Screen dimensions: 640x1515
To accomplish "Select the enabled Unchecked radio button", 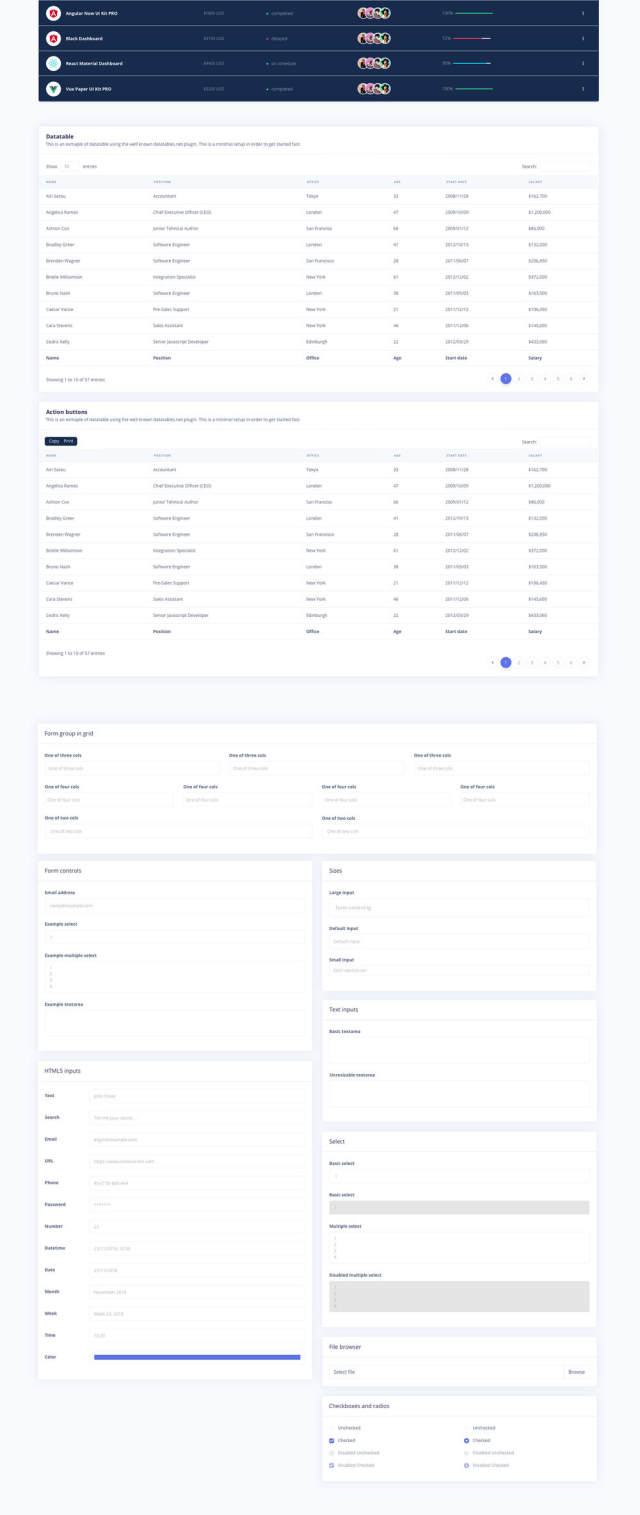I will (x=467, y=1428).
